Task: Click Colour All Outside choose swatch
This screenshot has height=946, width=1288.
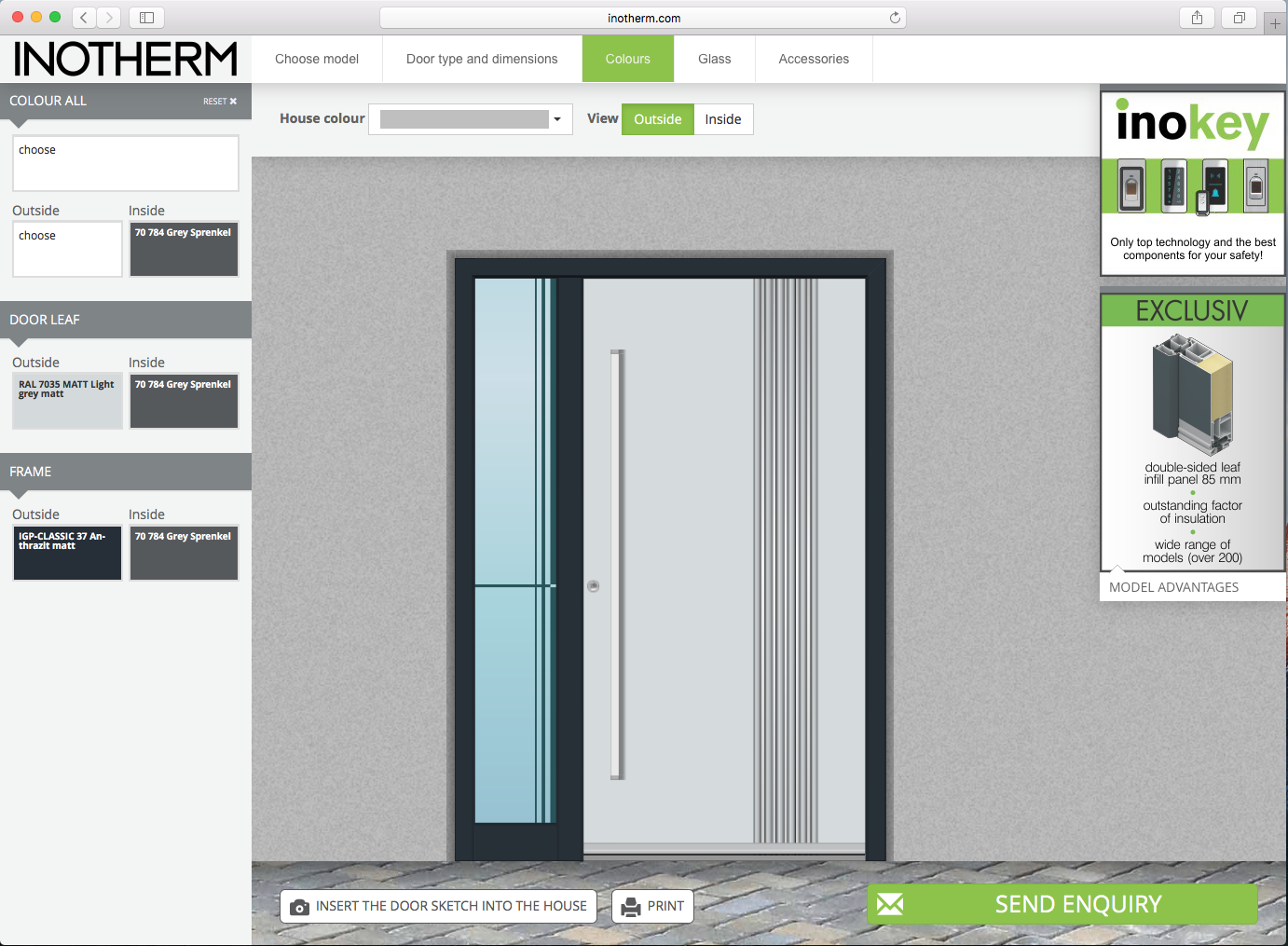Action: pyautogui.click(x=67, y=249)
